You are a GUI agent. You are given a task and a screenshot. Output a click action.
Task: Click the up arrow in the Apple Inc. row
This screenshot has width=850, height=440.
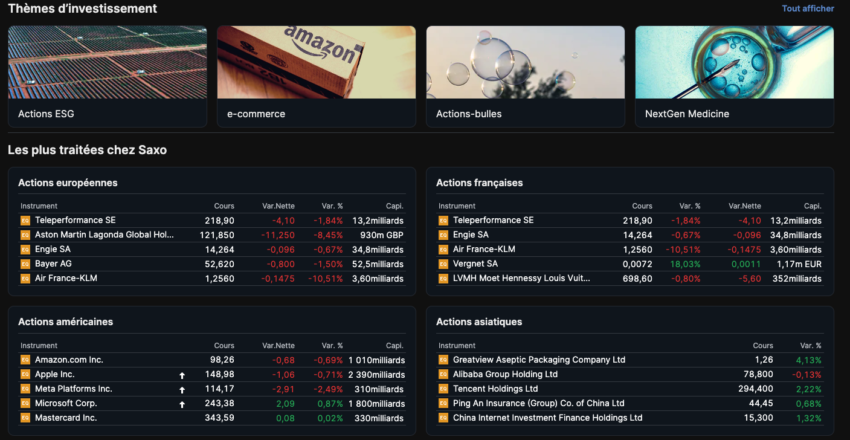click(x=182, y=375)
